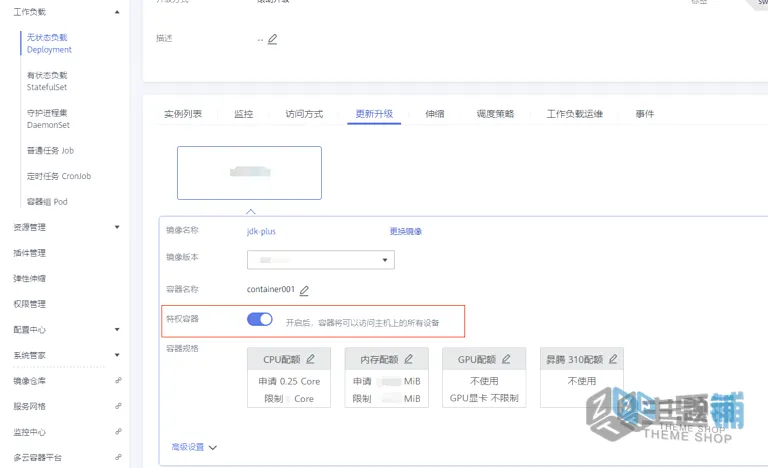Rename container001 using the pencil icon
The image size is (768, 468).
coord(304,291)
